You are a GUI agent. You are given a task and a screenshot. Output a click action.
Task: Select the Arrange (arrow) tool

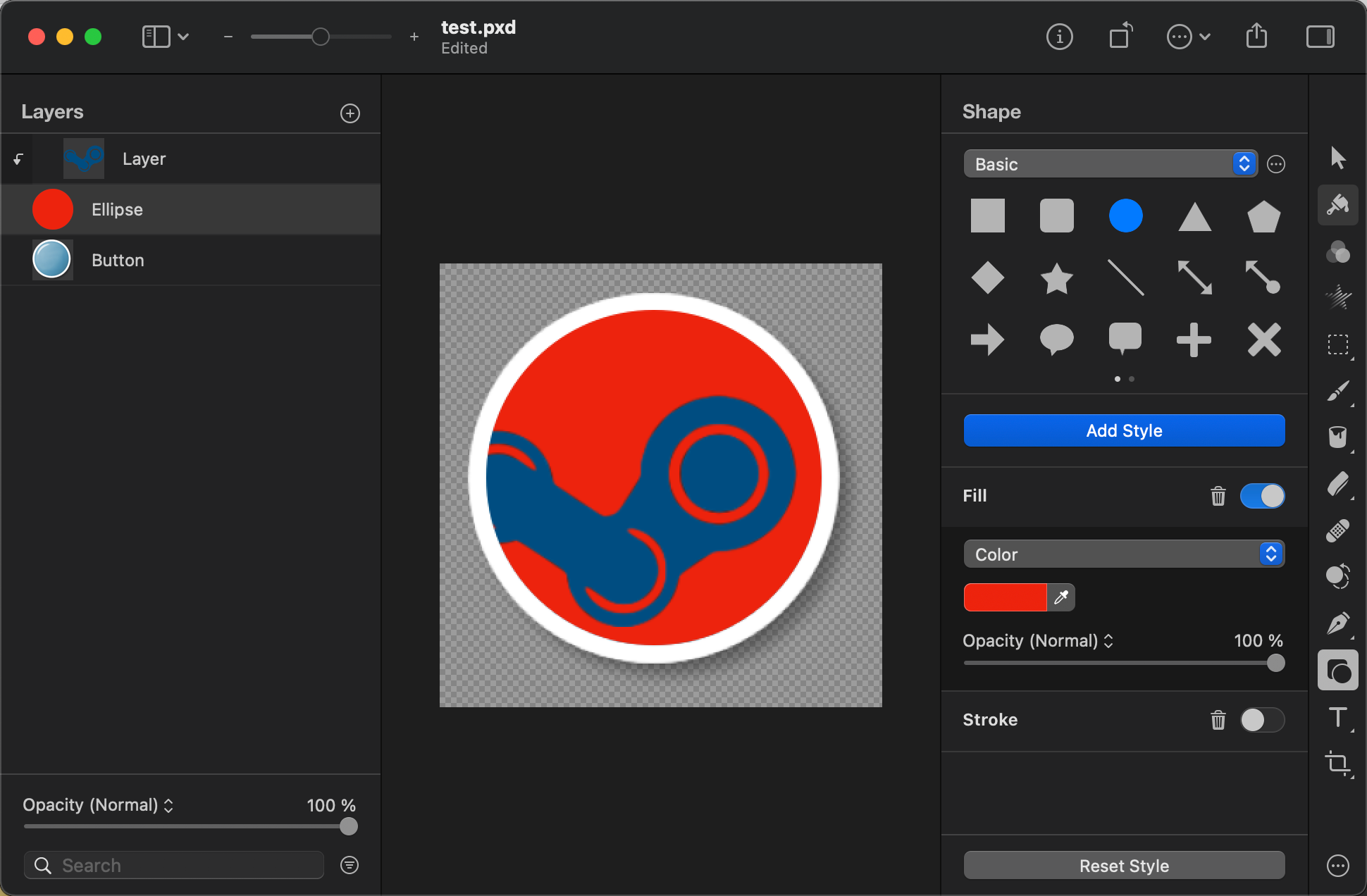[x=1338, y=158]
